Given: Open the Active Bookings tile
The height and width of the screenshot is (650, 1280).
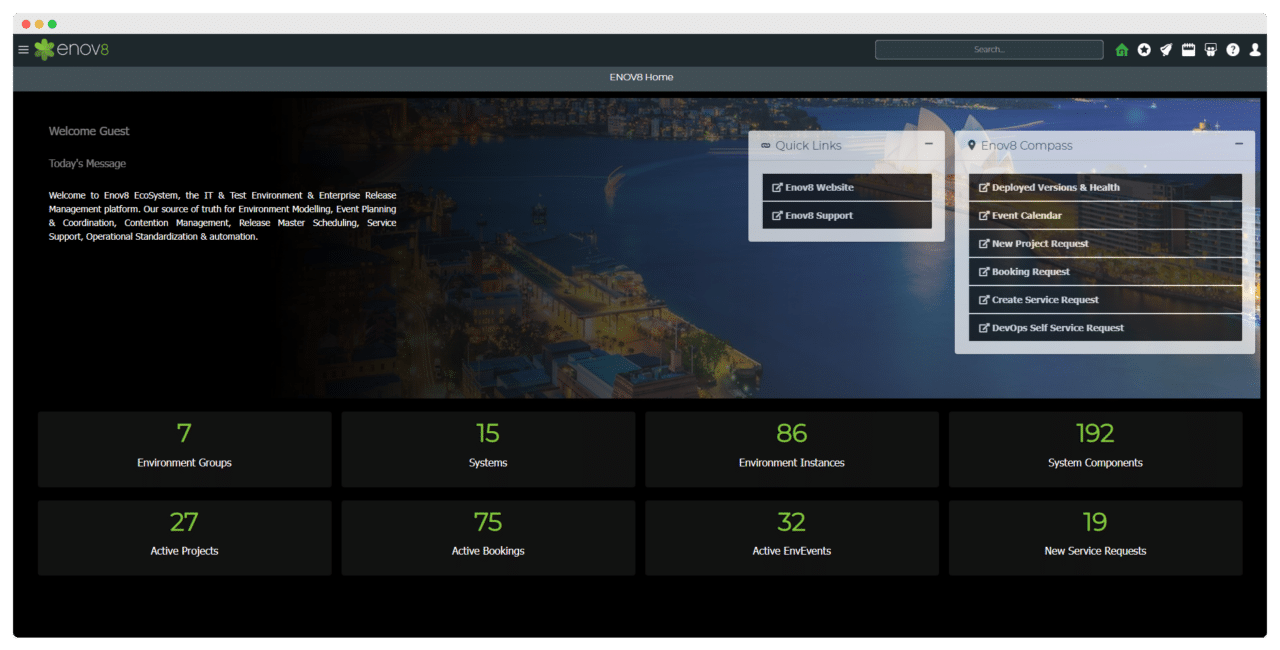Looking at the screenshot, I should (x=488, y=537).
